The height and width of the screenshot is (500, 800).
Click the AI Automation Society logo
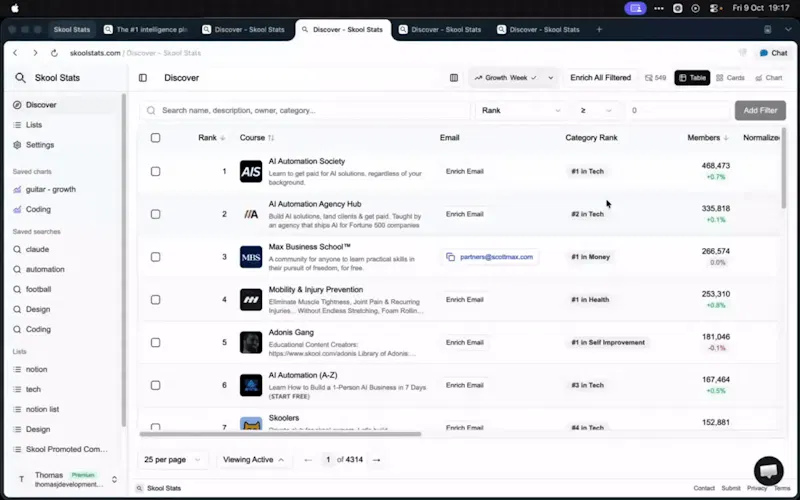coord(251,171)
